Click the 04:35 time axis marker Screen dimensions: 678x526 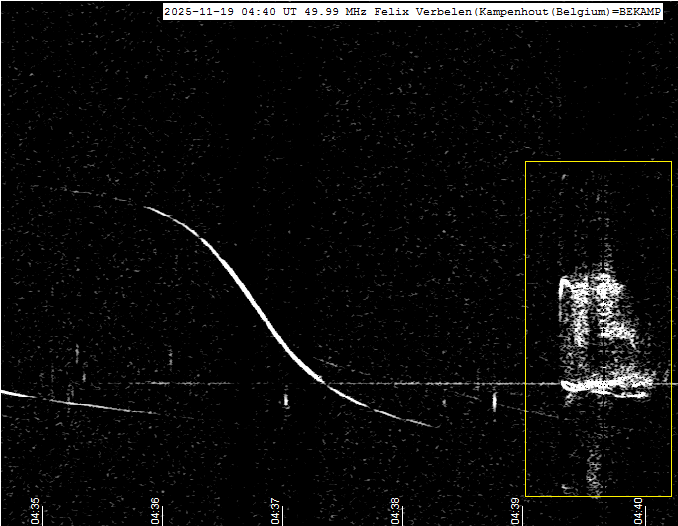(x=35, y=510)
